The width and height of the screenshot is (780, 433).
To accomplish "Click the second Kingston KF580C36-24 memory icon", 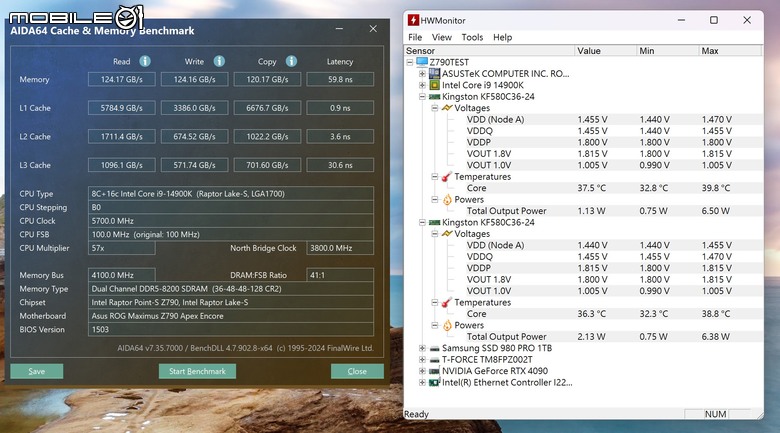I will pyautogui.click(x=434, y=222).
